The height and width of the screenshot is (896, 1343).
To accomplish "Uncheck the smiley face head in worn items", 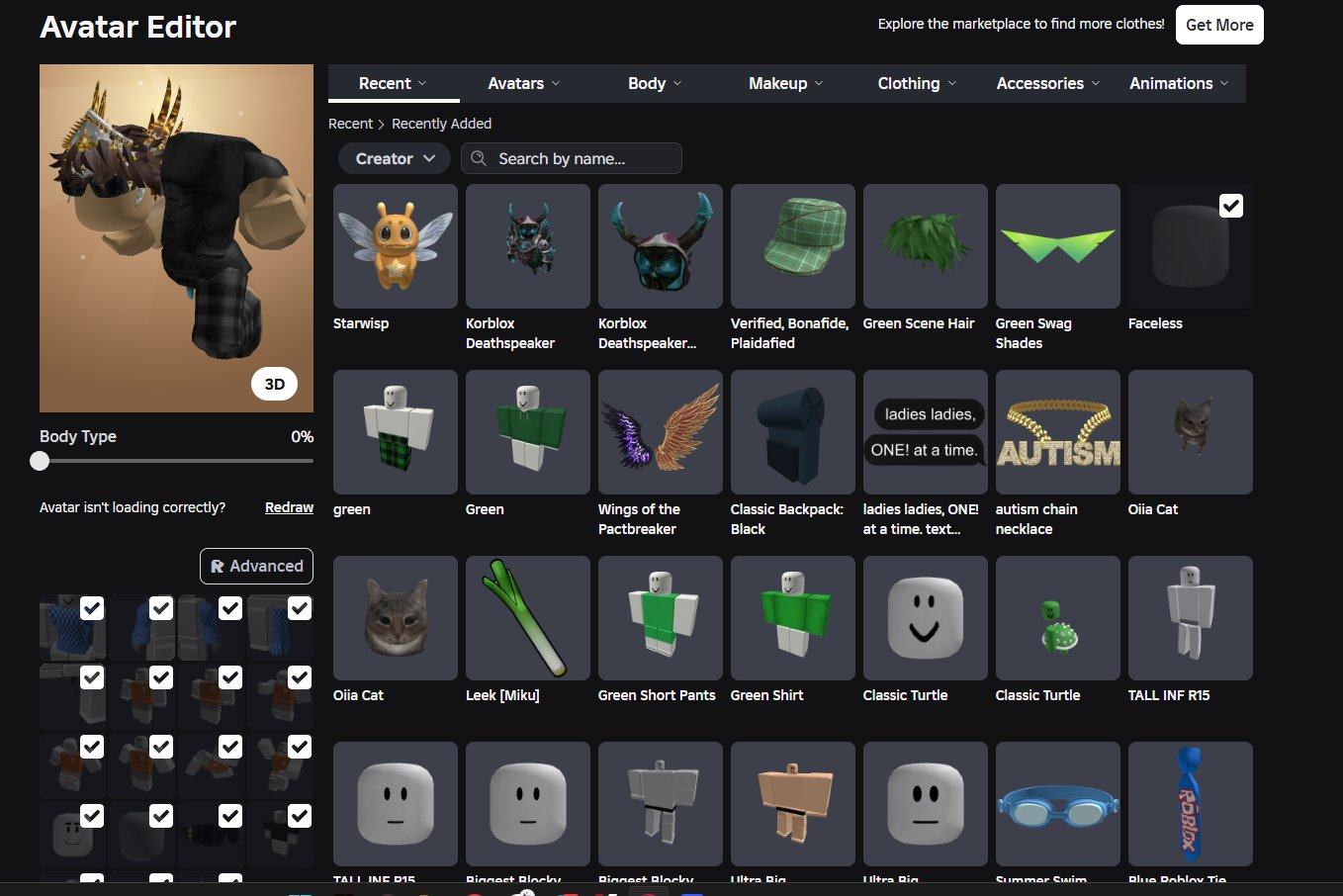I will (x=92, y=816).
